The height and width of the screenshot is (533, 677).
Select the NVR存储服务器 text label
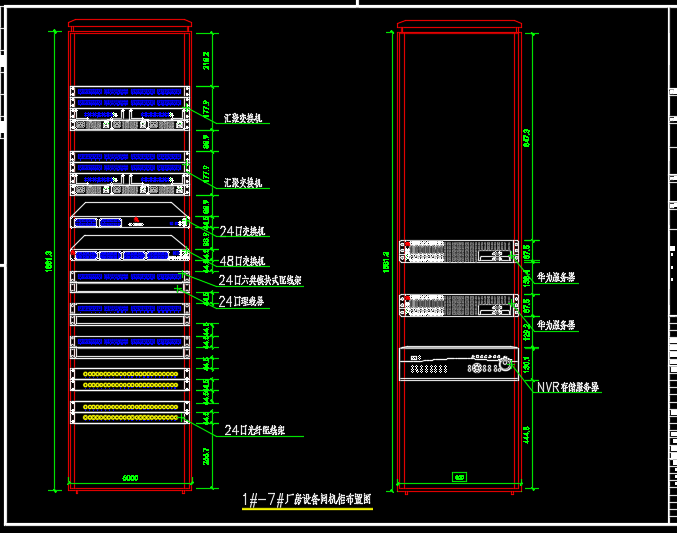pos(568,387)
